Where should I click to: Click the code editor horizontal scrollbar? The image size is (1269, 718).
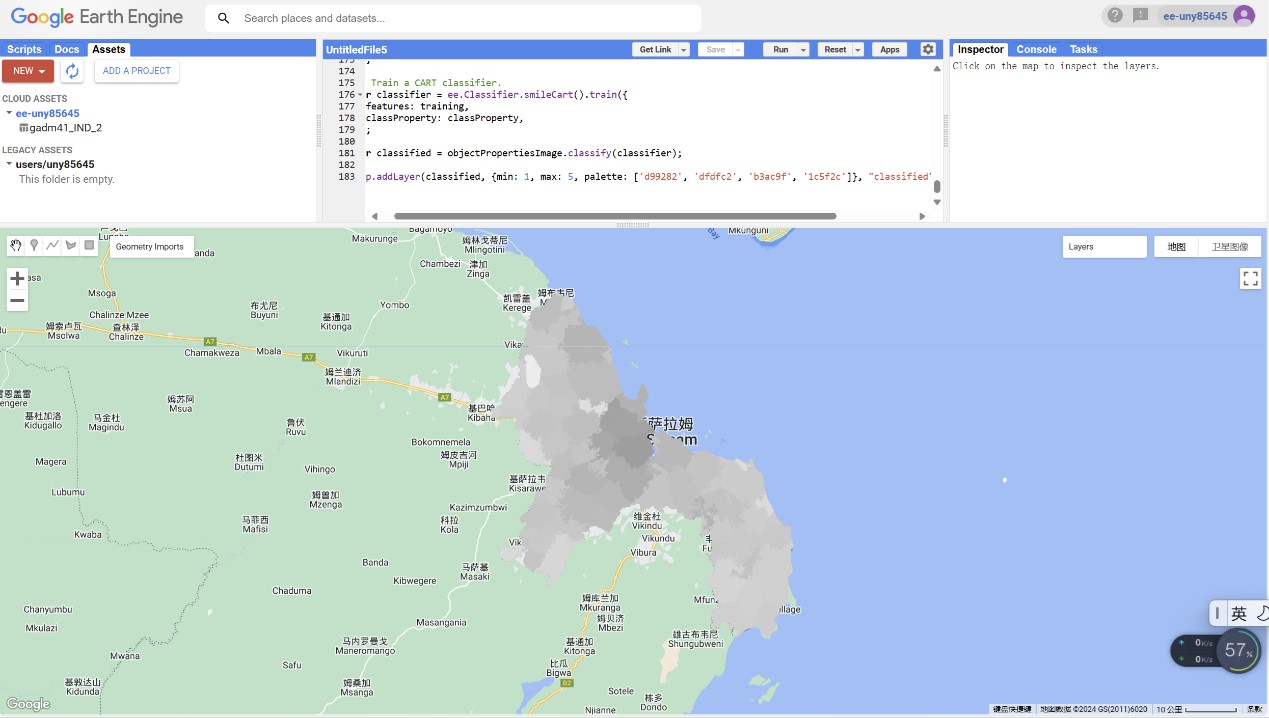tap(615, 216)
